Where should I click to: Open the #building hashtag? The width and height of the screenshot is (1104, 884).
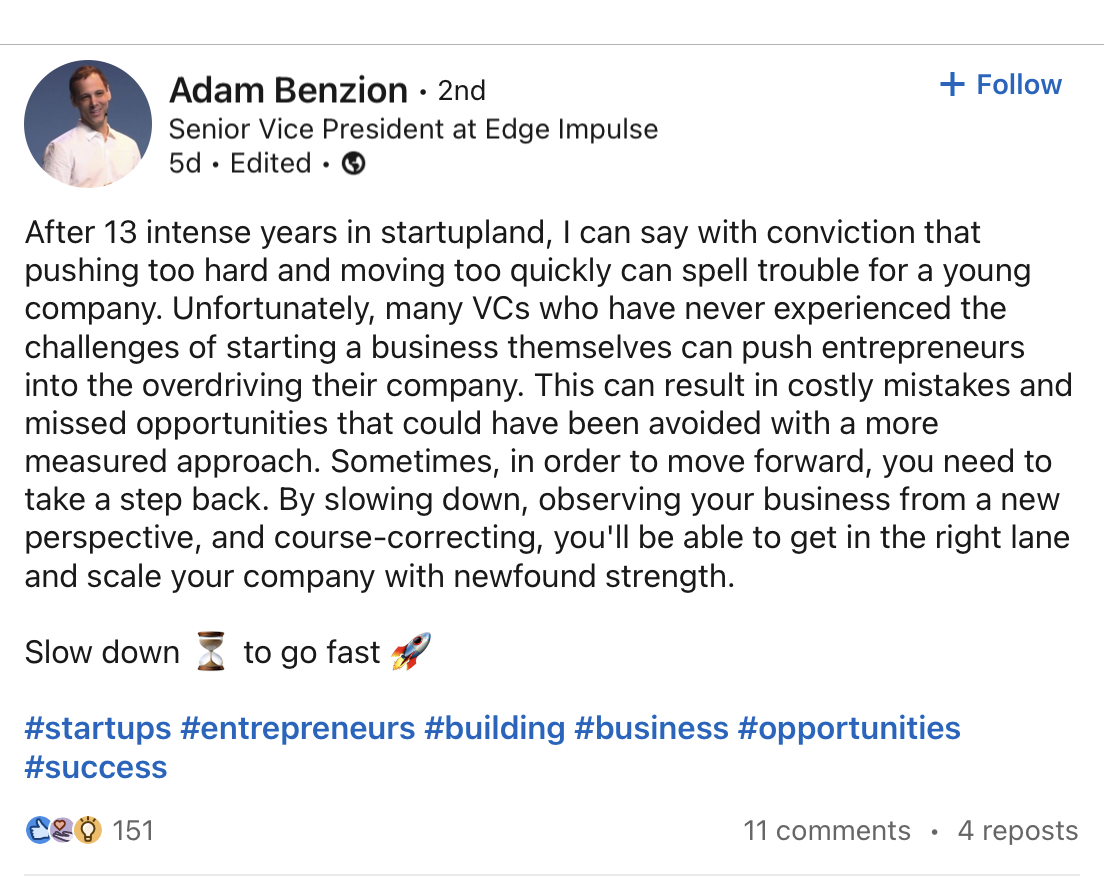click(x=495, y=728)
